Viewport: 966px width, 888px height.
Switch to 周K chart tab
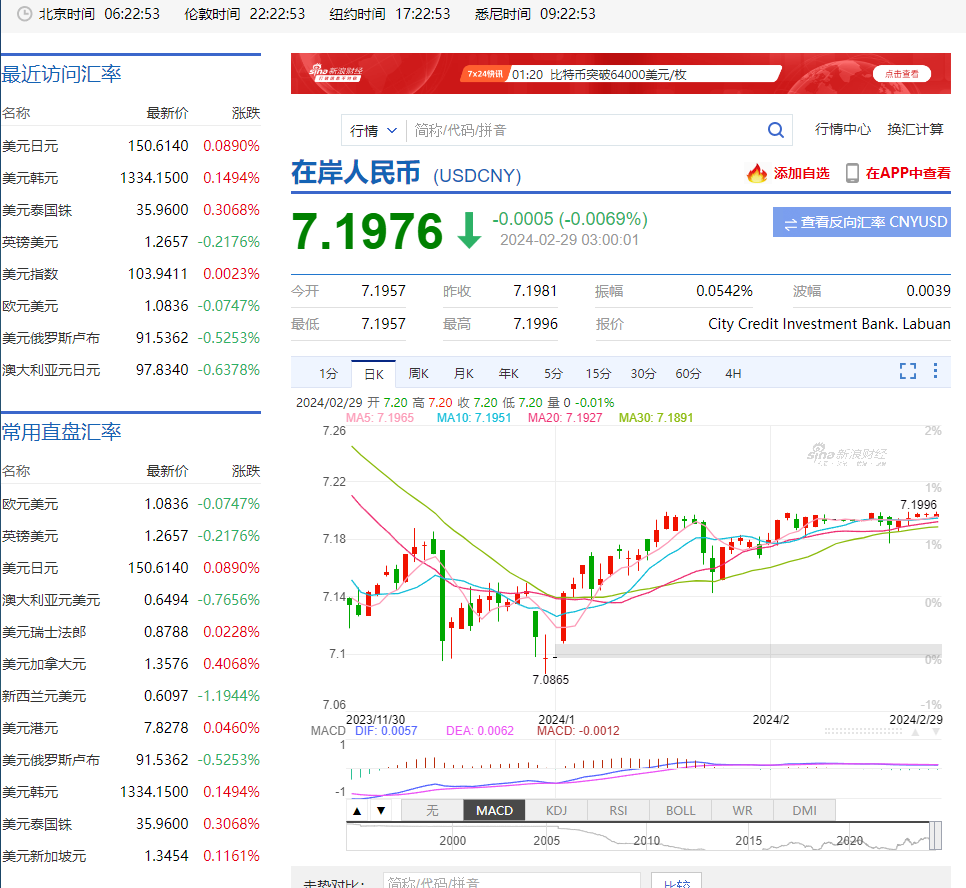pyautogui.click(x=418, y=373)
